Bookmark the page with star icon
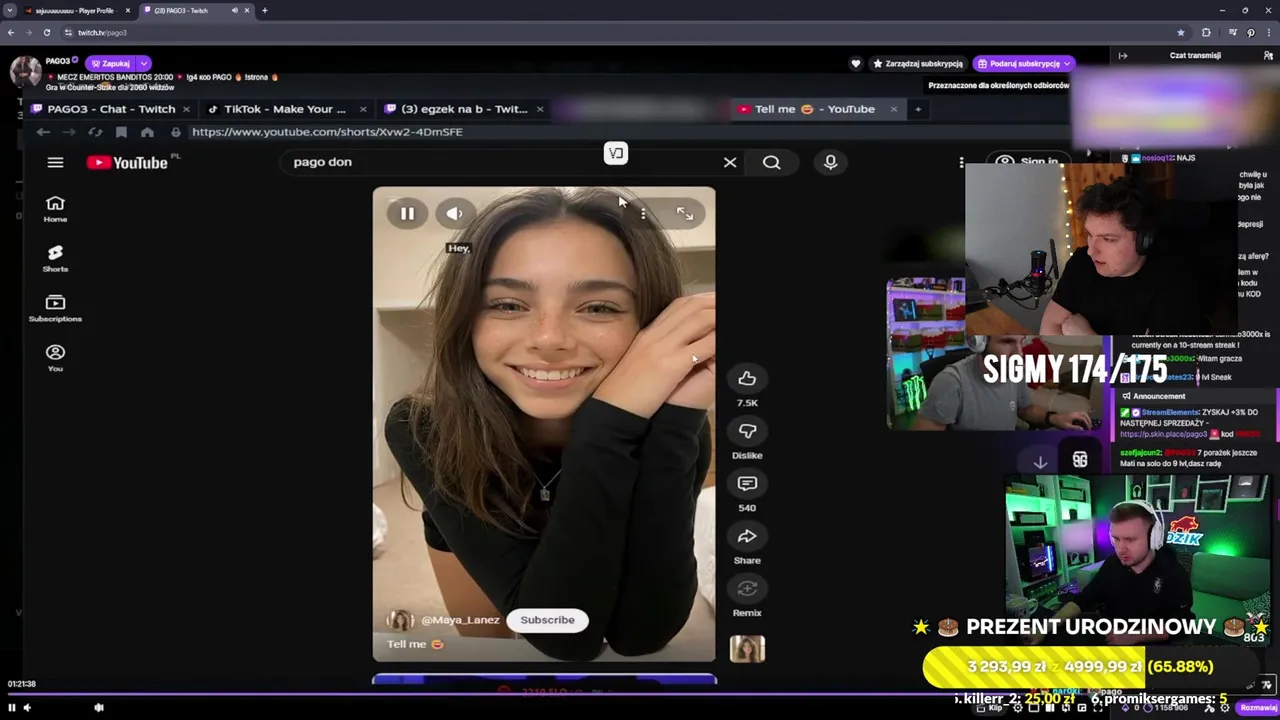Image resolution: width=1280 pixels, height=720 pixels. click(1180, 32)
